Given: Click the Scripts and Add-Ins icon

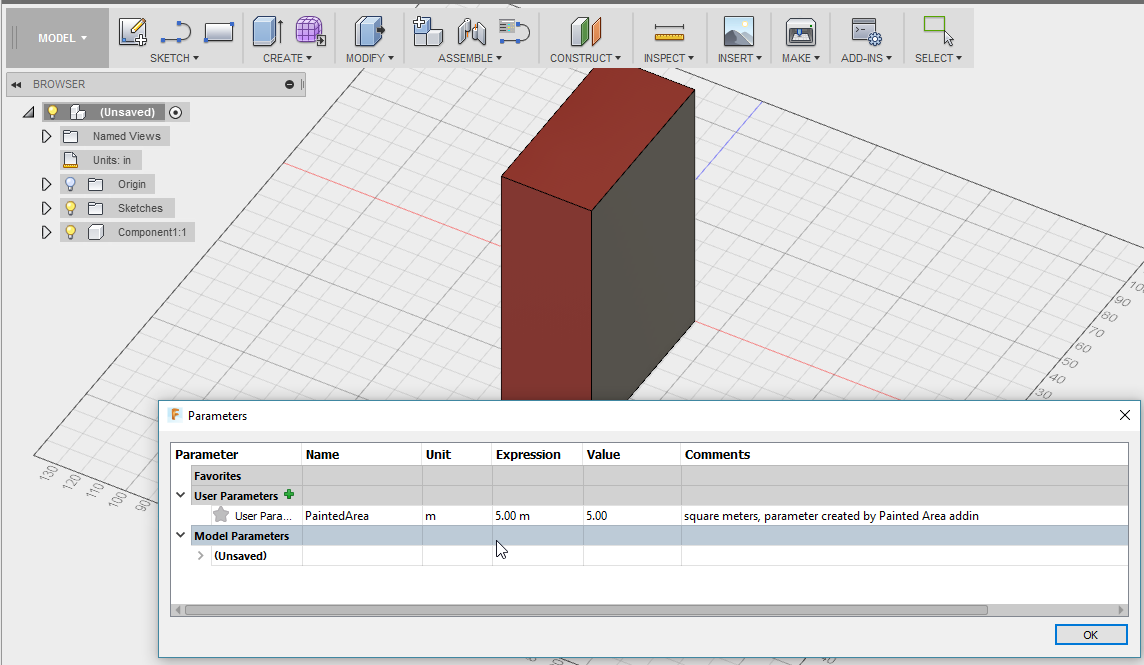Looking at the screenshot, I should [x=865, y=32].
